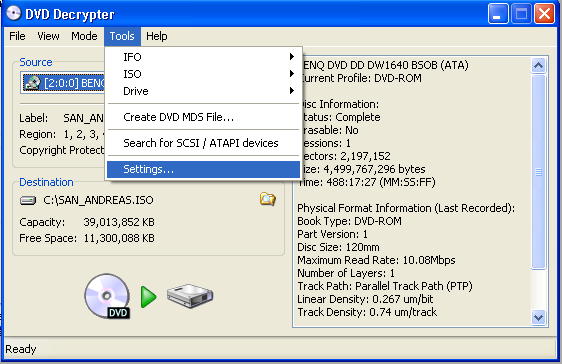Expand the Drive submenu
This screenshot has width=562, height=364.
[x=203, y=91]
